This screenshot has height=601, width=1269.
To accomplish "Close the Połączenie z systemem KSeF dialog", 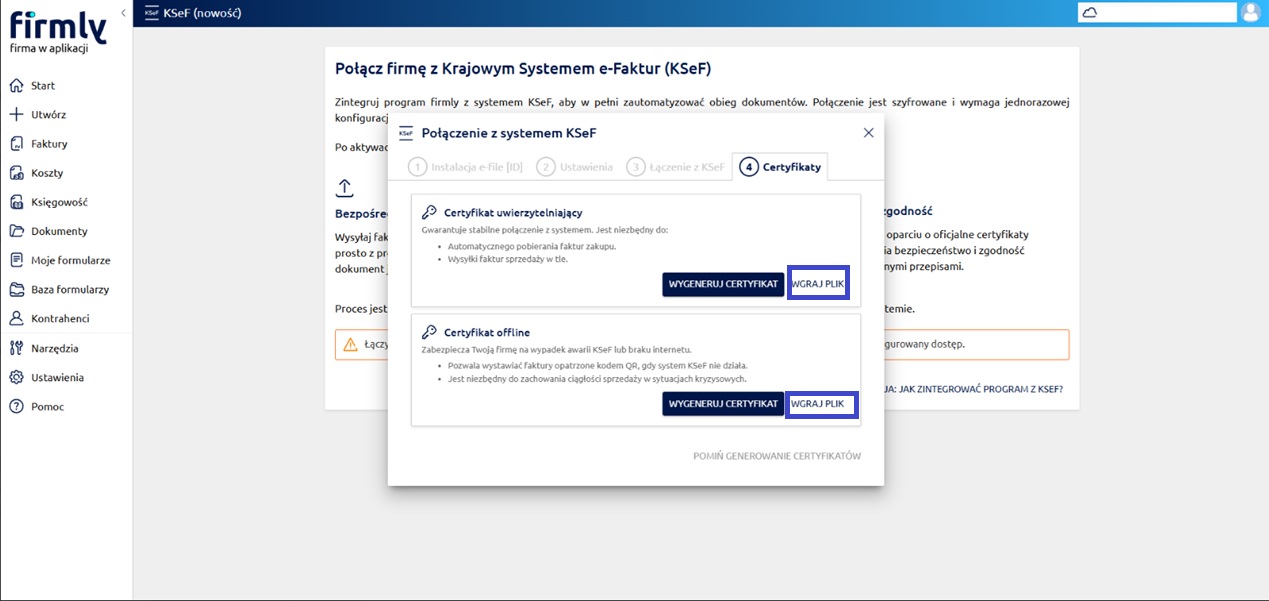I will [x=868, y=133].
